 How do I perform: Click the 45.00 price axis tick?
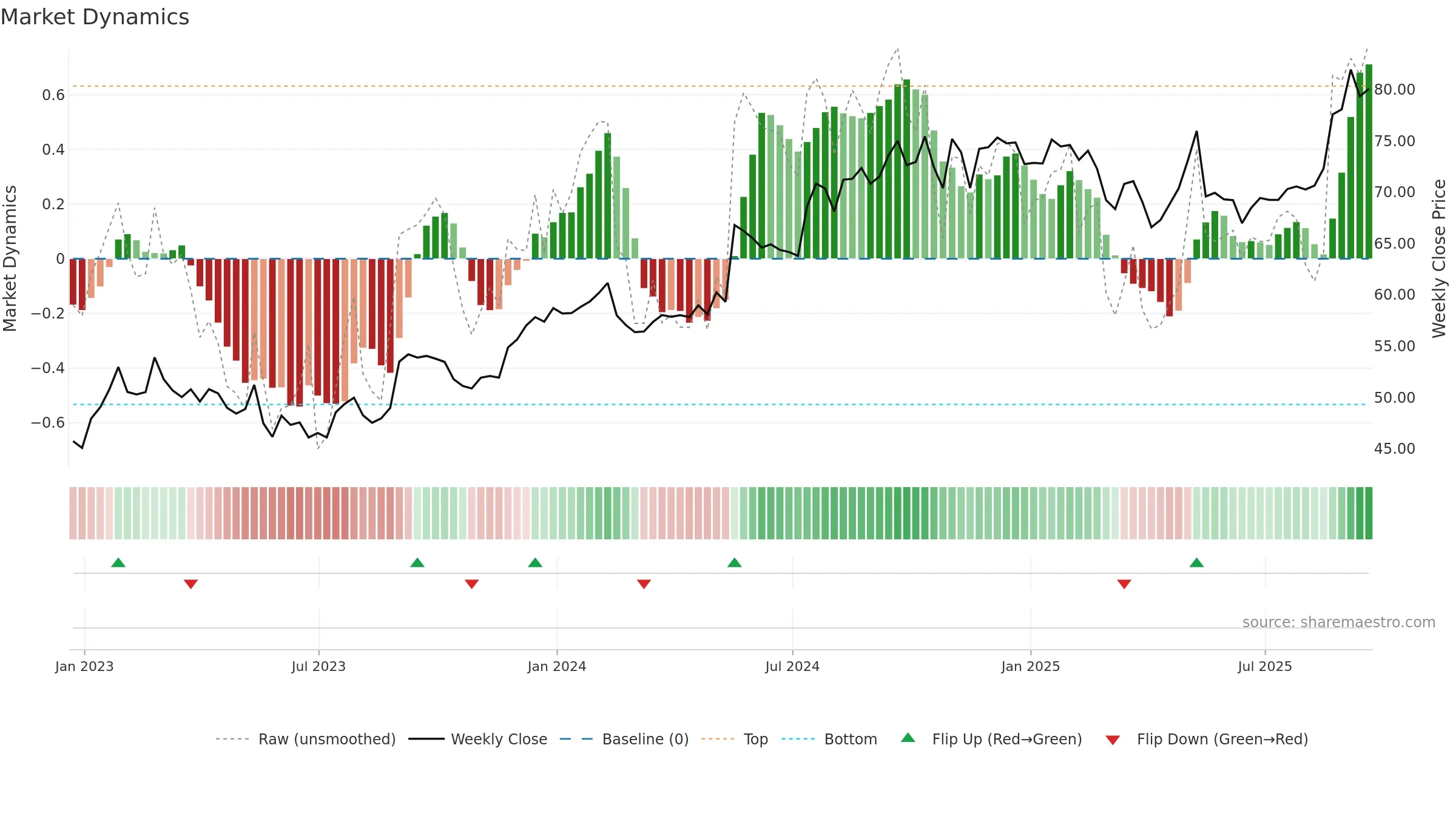[x=1395, y=448]
